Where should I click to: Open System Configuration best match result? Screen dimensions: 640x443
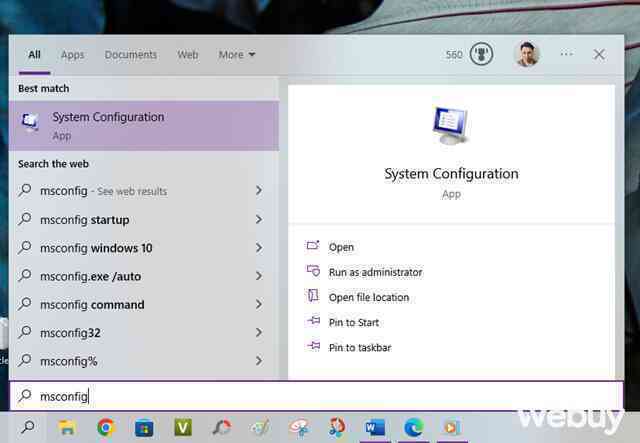click(x=144, y=126)
